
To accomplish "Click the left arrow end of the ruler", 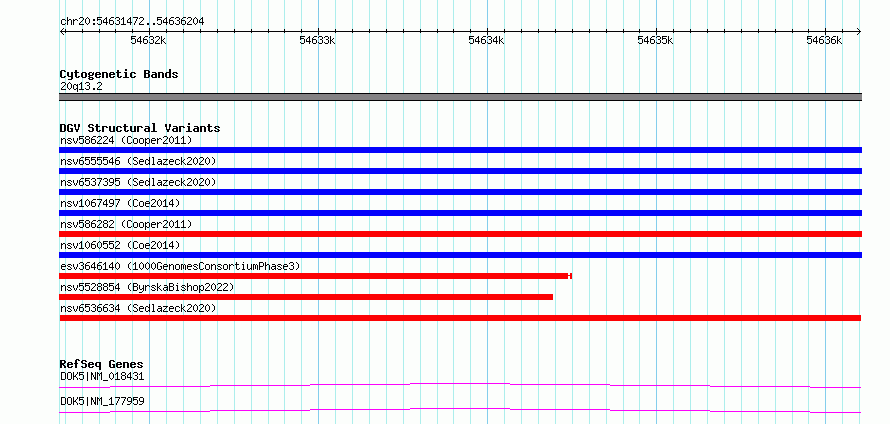I will click(x=62, y=31).
